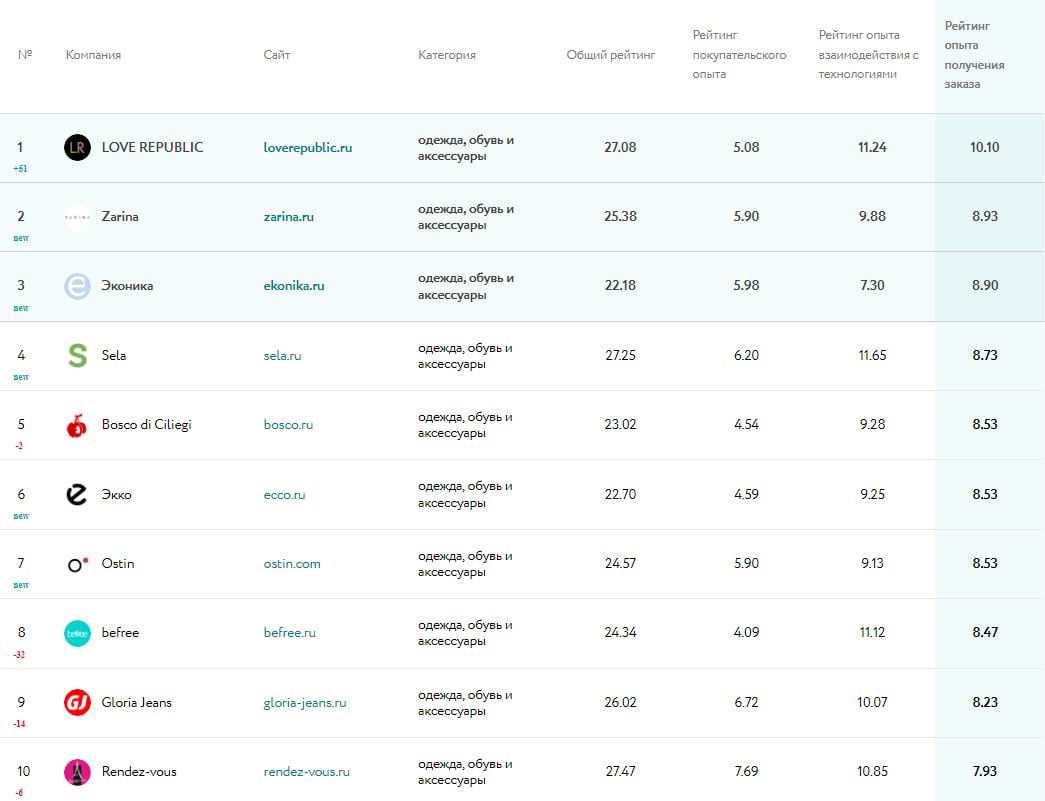
Task: Click the Bosco di Ciliegi cherry logo
Action: pos(77,425)
